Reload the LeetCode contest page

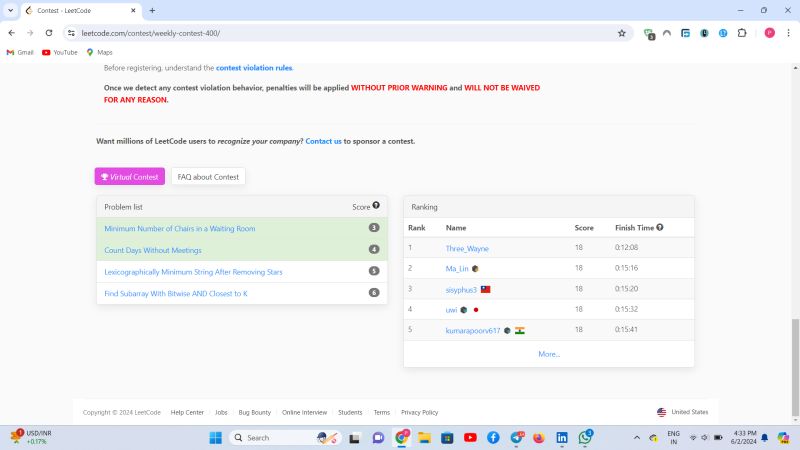49,33
